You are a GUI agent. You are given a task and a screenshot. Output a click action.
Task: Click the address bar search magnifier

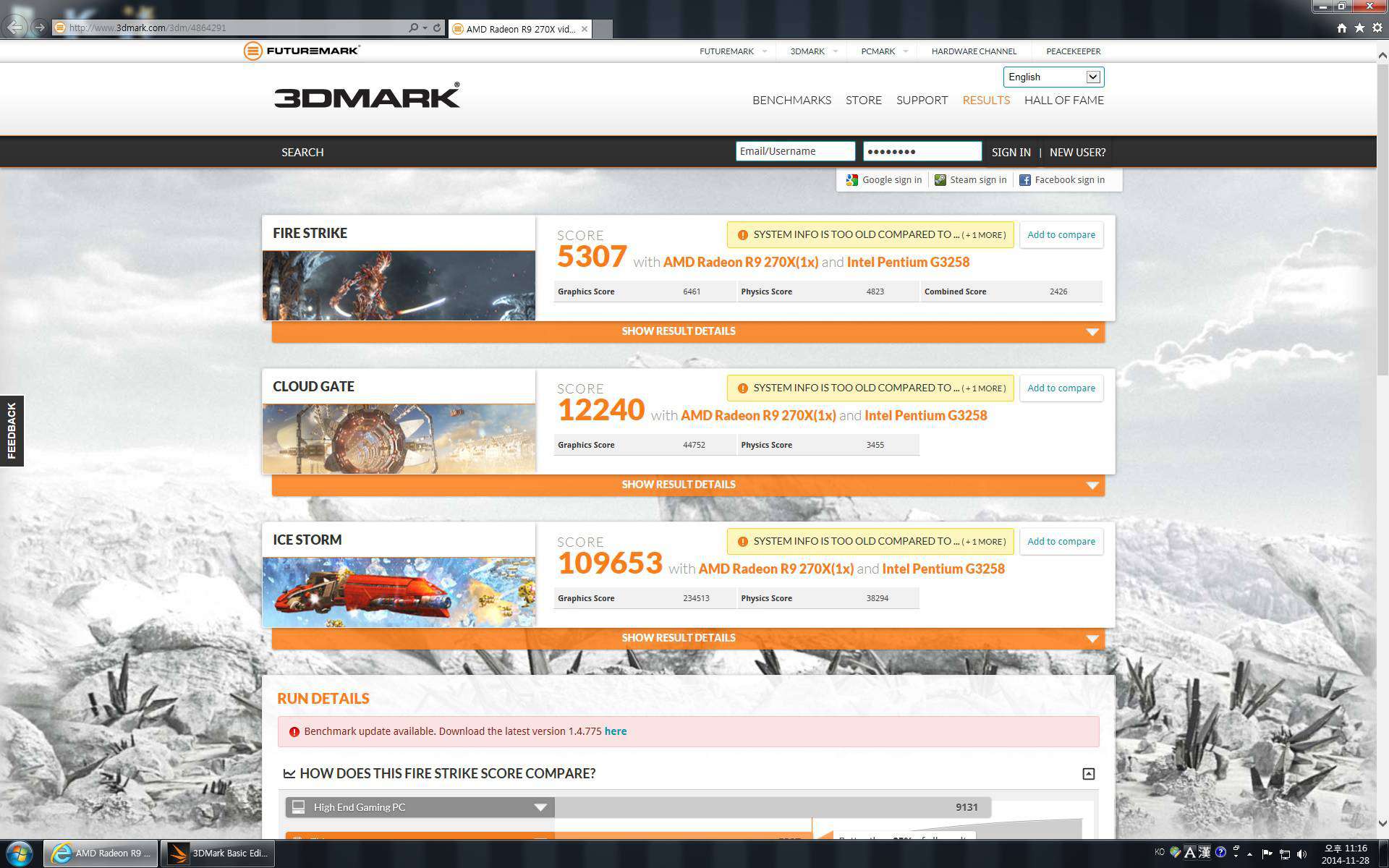click(x=413, y=27)
